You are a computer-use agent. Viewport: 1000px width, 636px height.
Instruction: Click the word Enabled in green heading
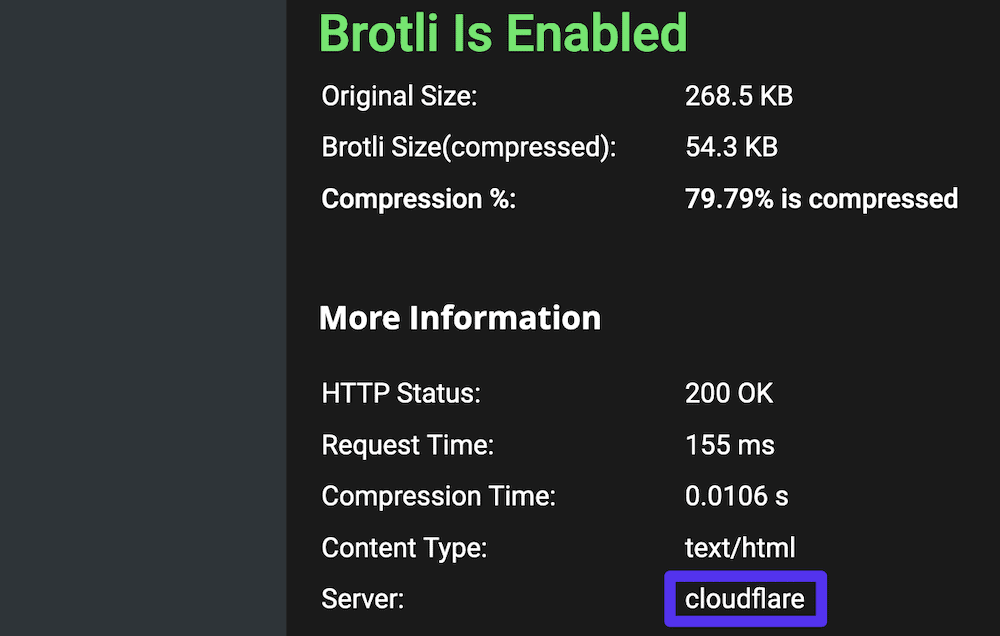click(598, 32)
